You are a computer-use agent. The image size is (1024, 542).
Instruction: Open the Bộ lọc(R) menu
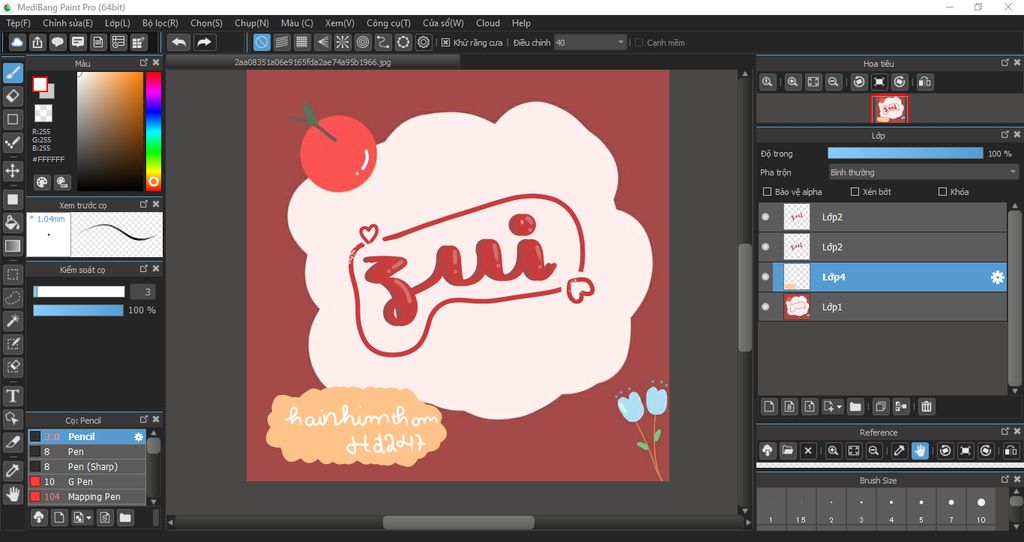tap(160, 23)
